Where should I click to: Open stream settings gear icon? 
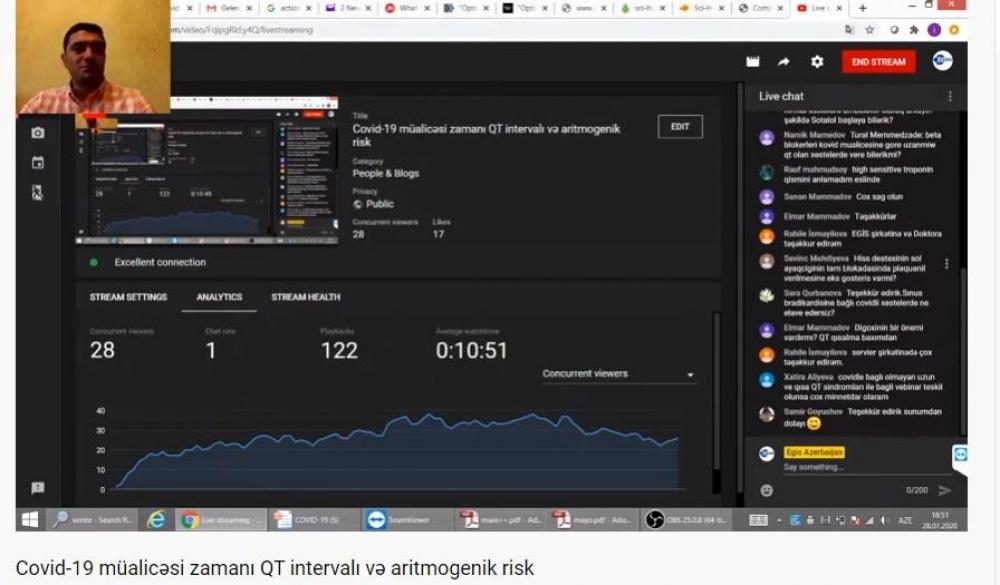click(x=817, y=62)
